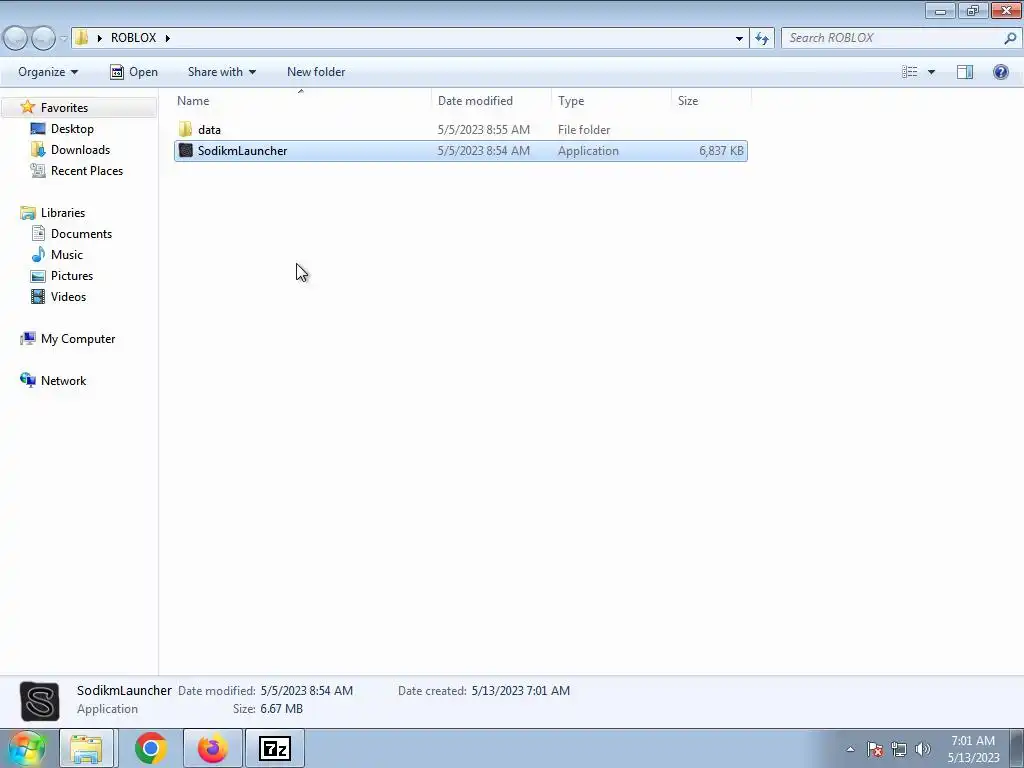Click the Open toolbar button
Screen dimensions: 1024x768
(x=134, y=72)
